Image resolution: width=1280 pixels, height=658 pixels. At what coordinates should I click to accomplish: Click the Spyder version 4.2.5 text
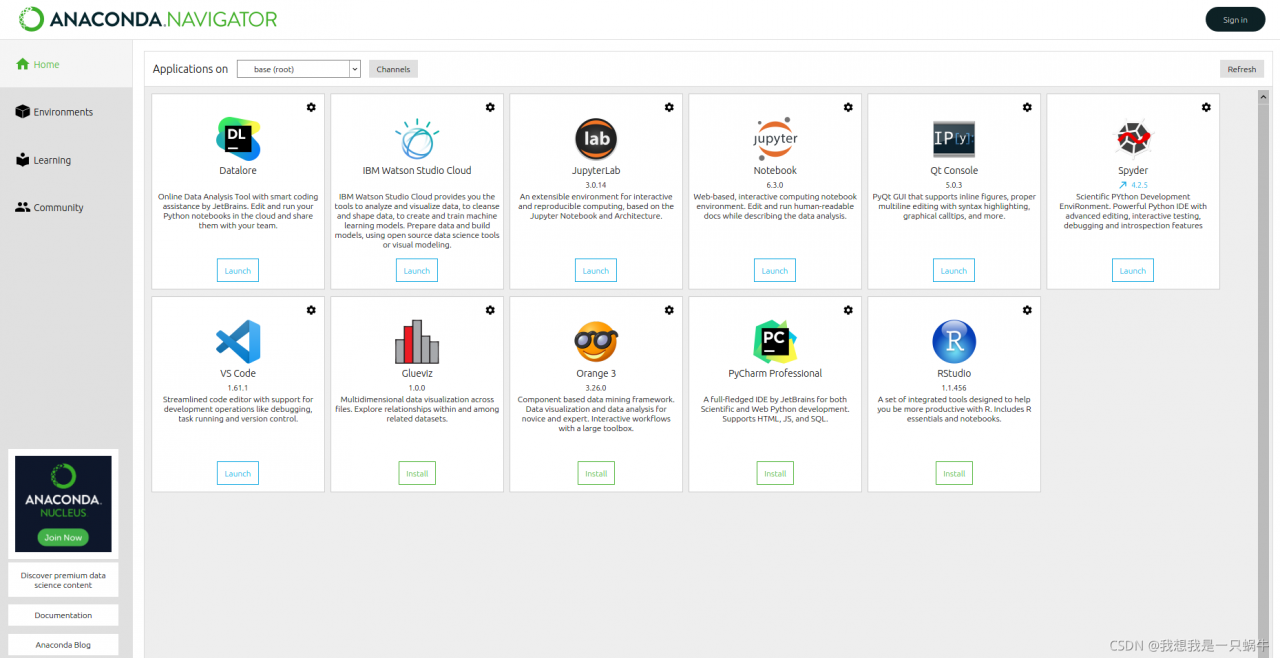tap(1140, 185)
